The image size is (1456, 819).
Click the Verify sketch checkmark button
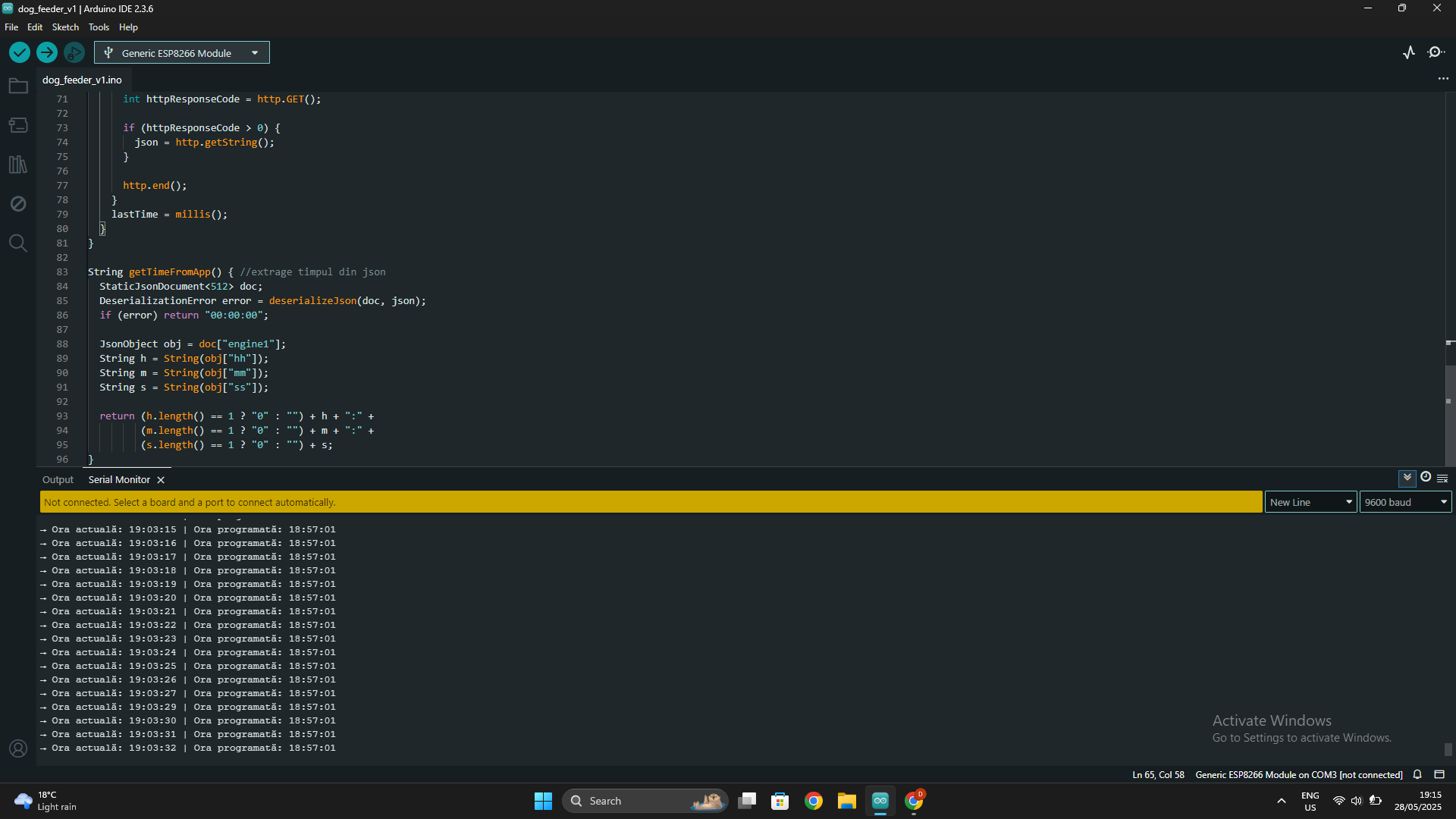(20, 52)
